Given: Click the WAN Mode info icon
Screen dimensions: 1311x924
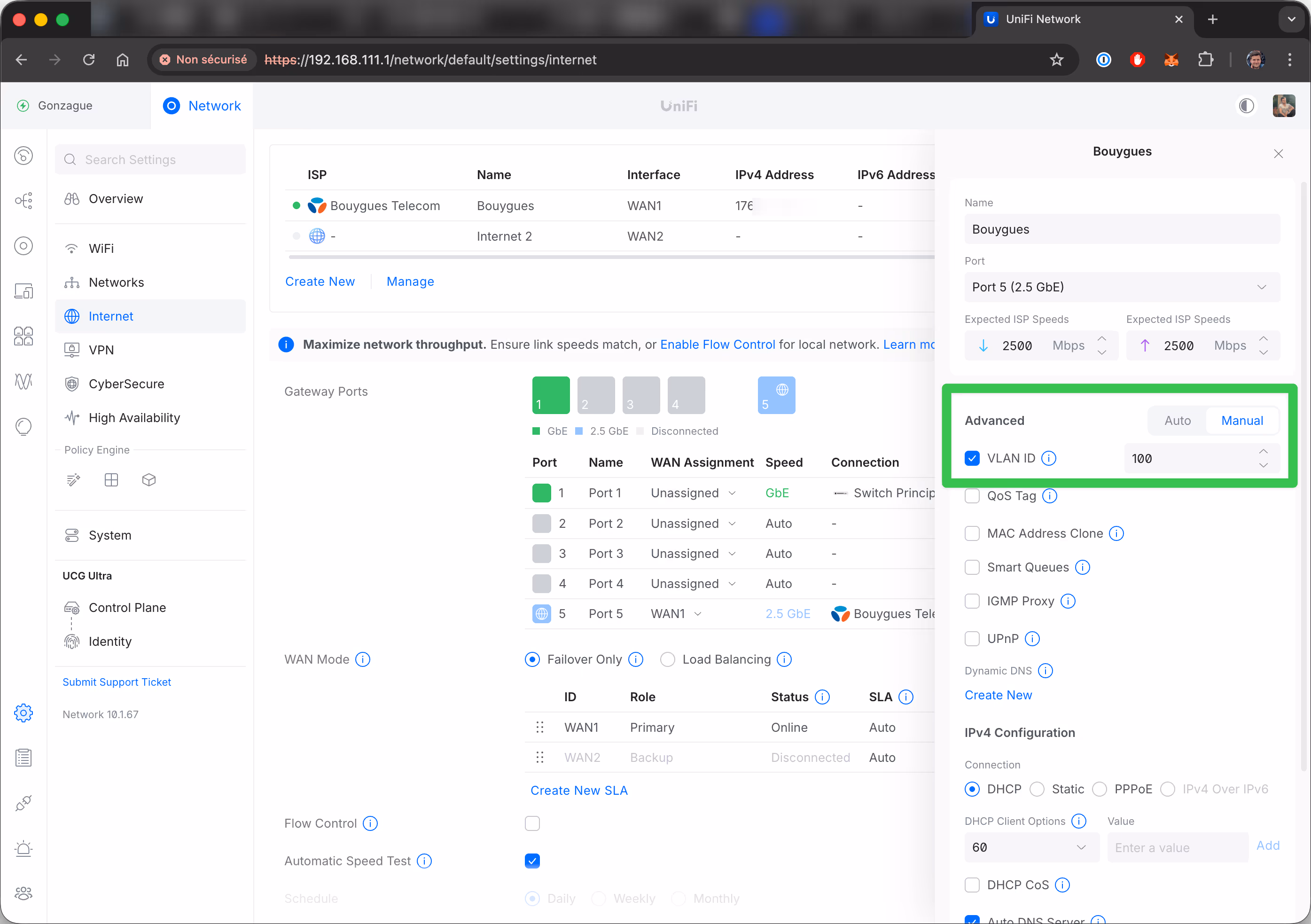Looking at the screenshot, I should 363,659.
